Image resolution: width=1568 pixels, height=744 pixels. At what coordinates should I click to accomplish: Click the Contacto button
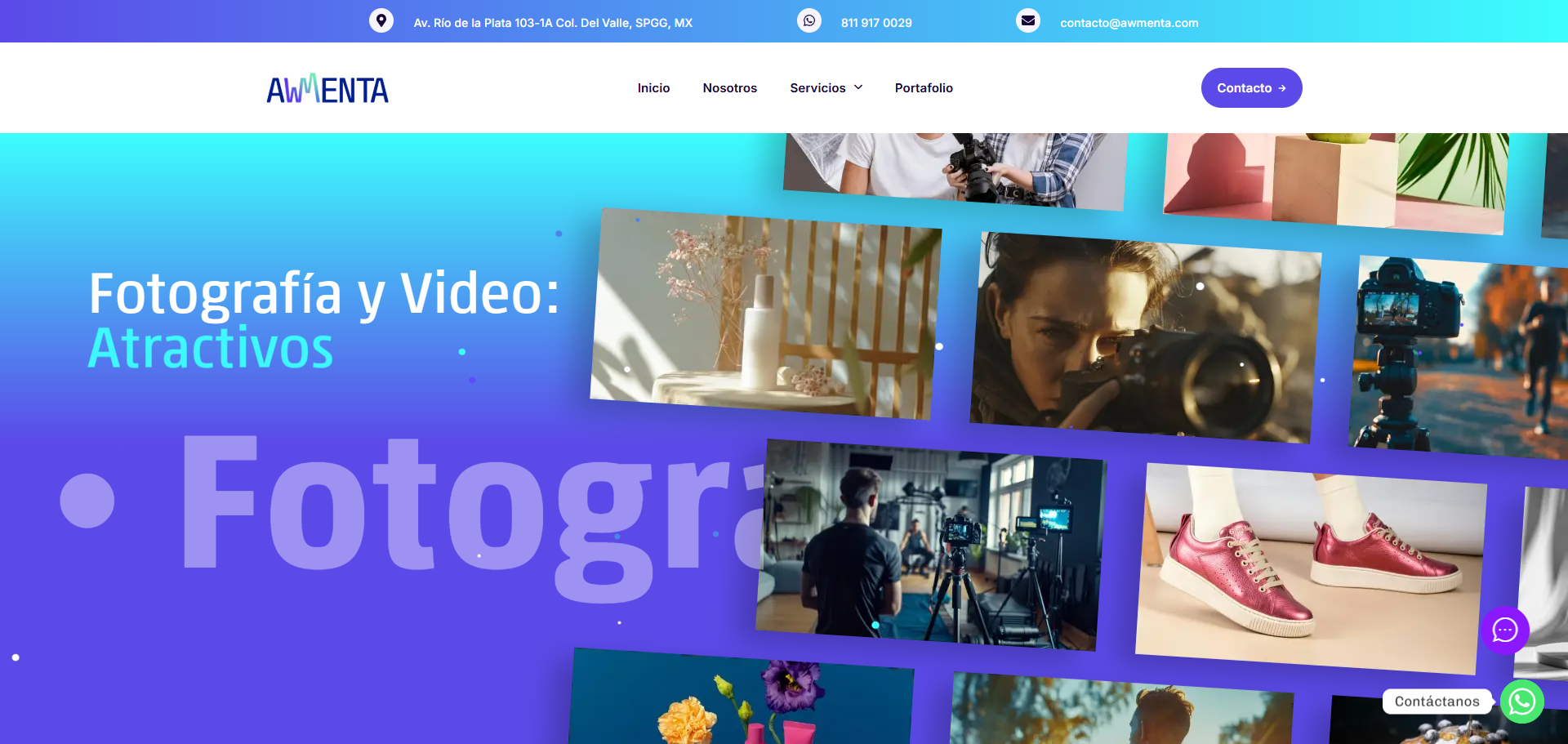tap(1251, 87)
